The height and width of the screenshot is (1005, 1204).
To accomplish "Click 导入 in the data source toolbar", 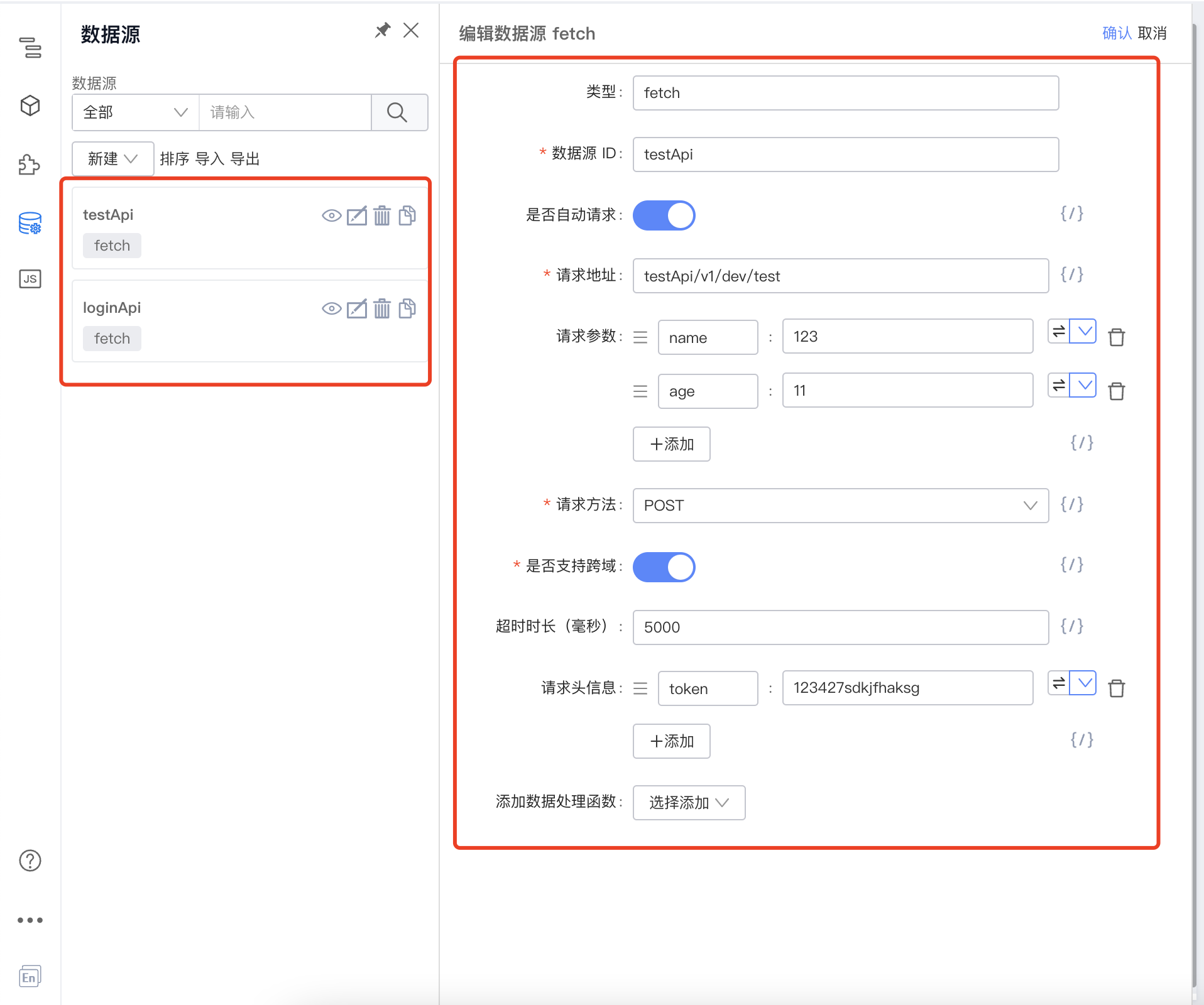I will tap(209, 159).
